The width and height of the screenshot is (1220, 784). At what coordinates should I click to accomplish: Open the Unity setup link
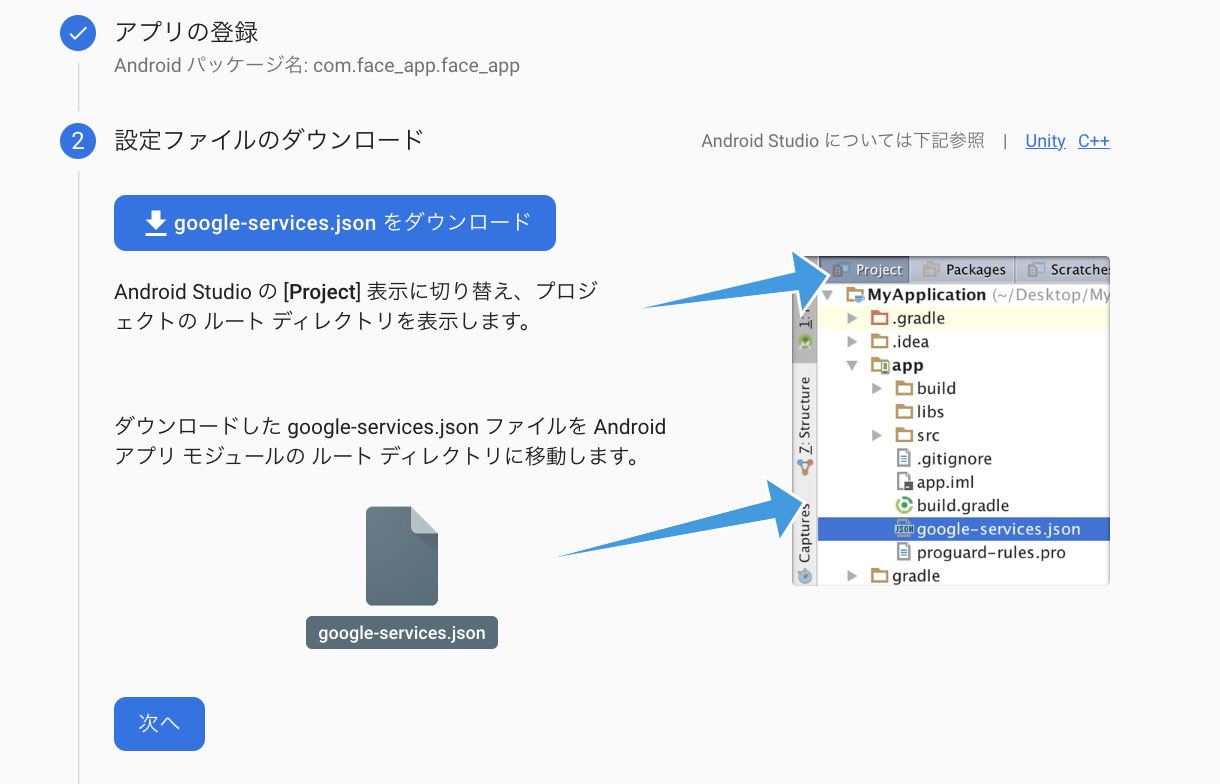pyautogui.click(x=1045, y=141)
